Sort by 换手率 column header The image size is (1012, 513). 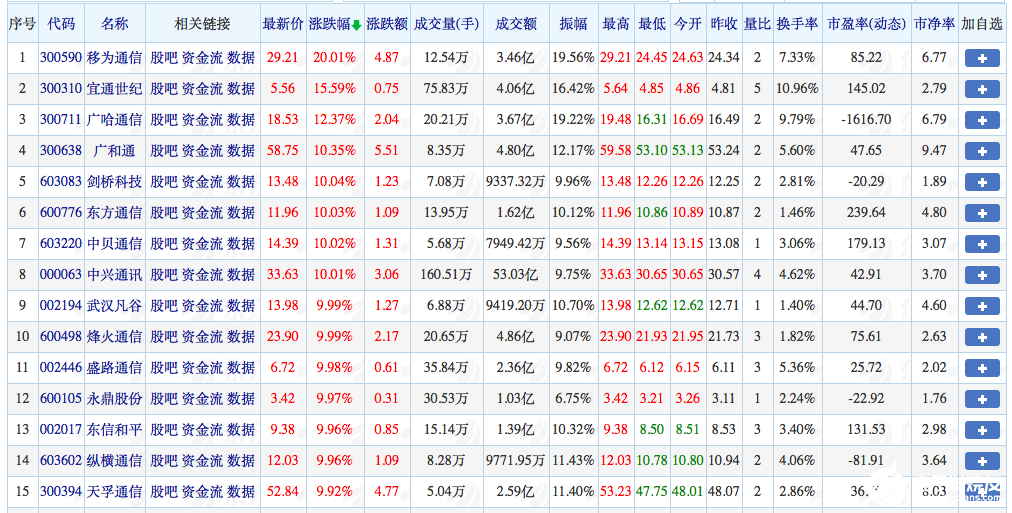[797, 25]
